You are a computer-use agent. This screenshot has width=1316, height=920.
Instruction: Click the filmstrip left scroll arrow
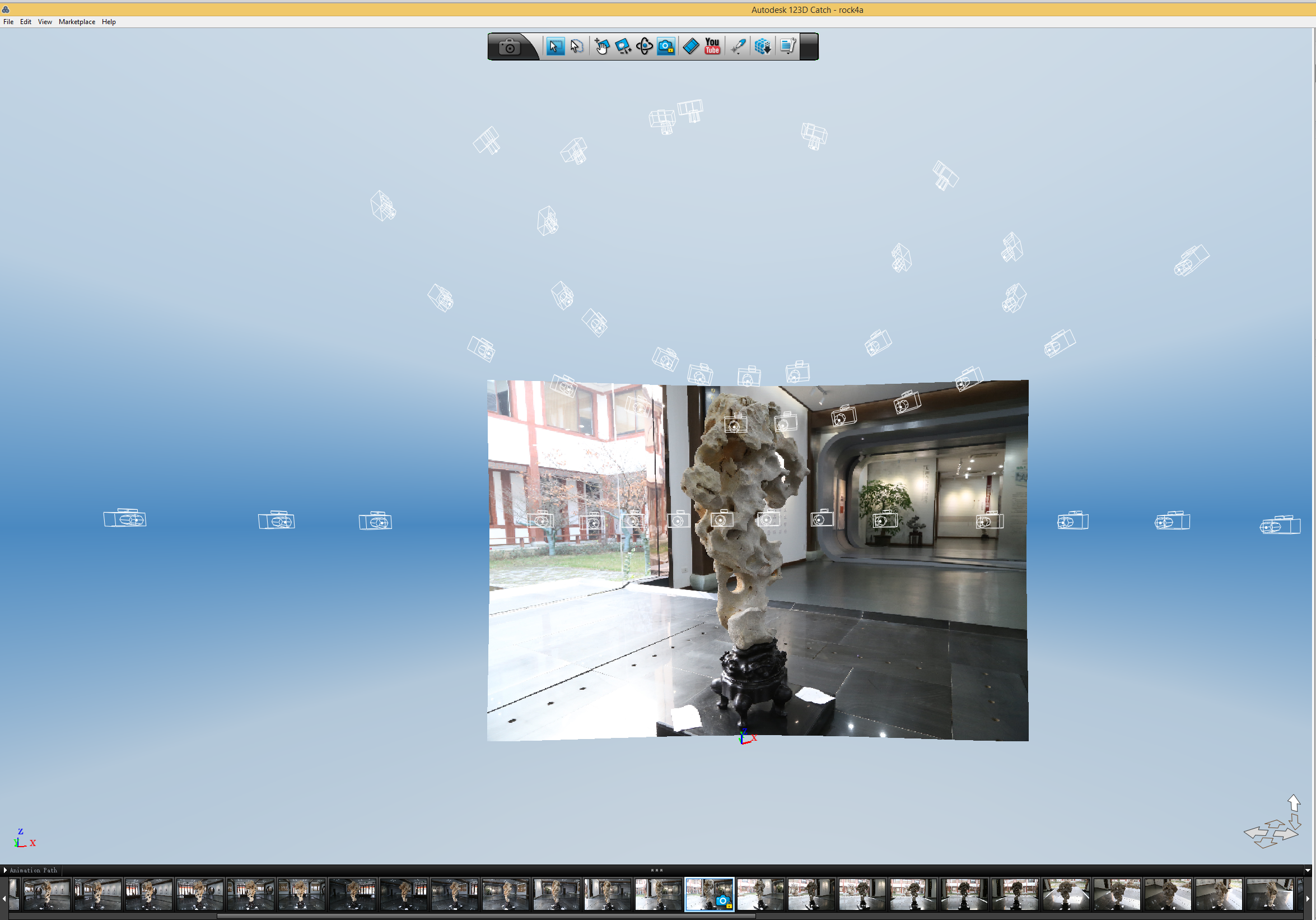pyautogui.click(x=4, y=898)
